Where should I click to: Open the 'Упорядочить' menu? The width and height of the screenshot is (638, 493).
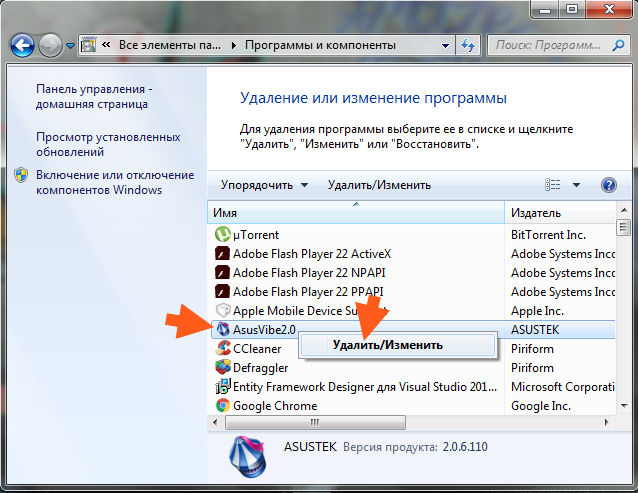[x=264, y=185]
